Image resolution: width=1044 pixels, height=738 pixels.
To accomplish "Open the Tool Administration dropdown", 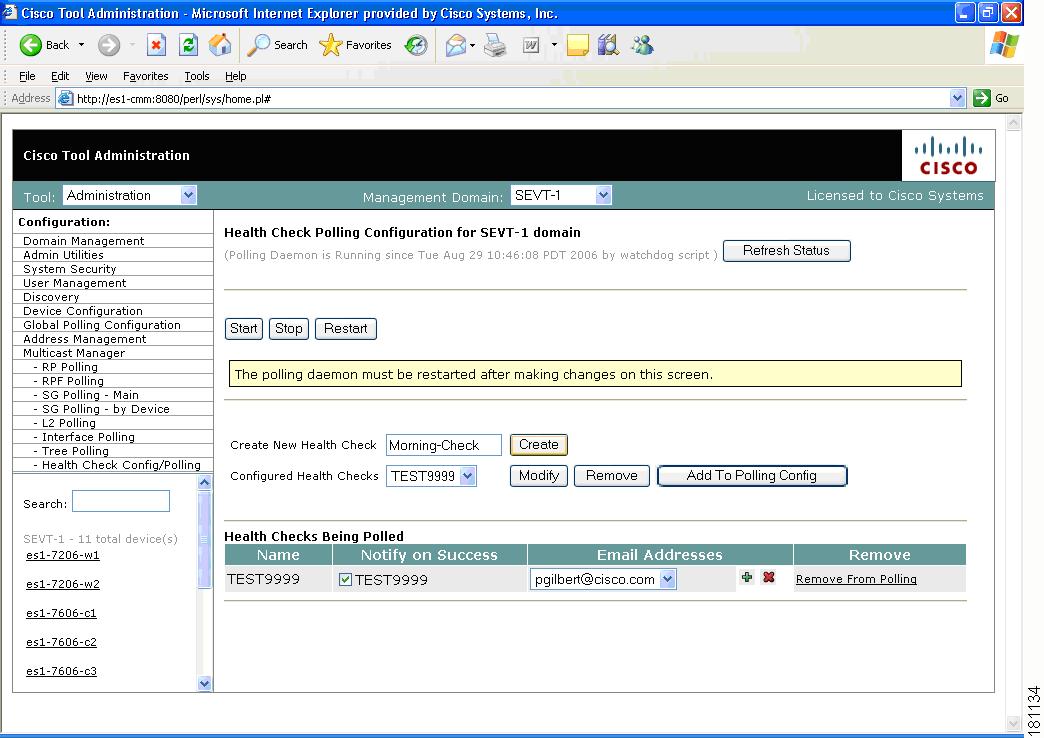I will (130, 196).
